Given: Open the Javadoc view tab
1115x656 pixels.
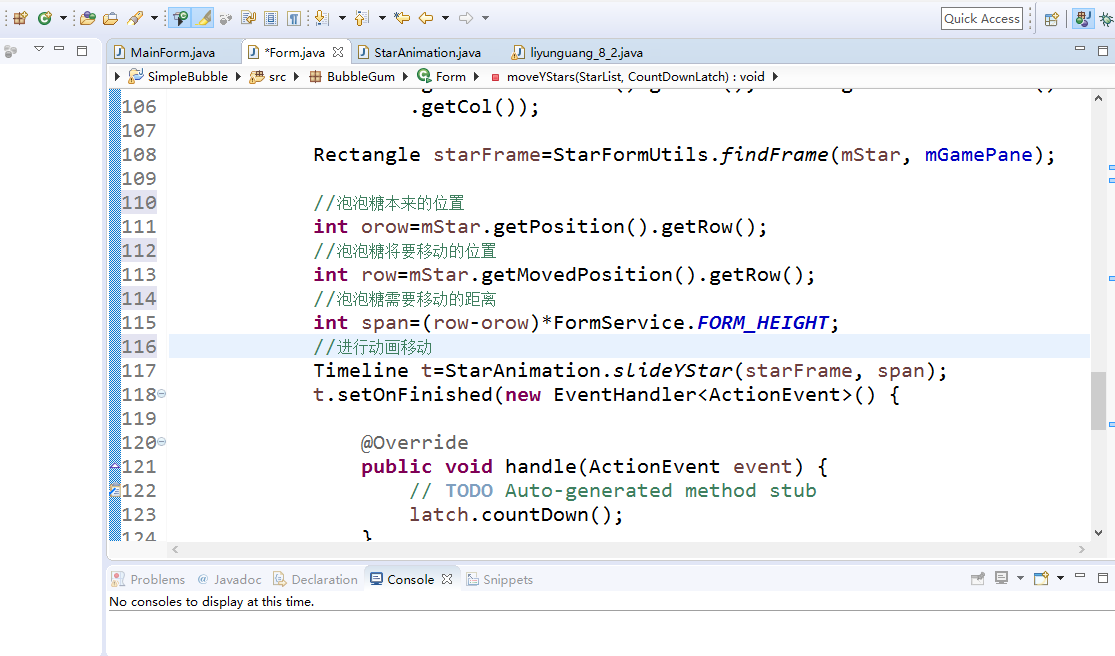Looking at the screenshot, I should coord(229,579).
